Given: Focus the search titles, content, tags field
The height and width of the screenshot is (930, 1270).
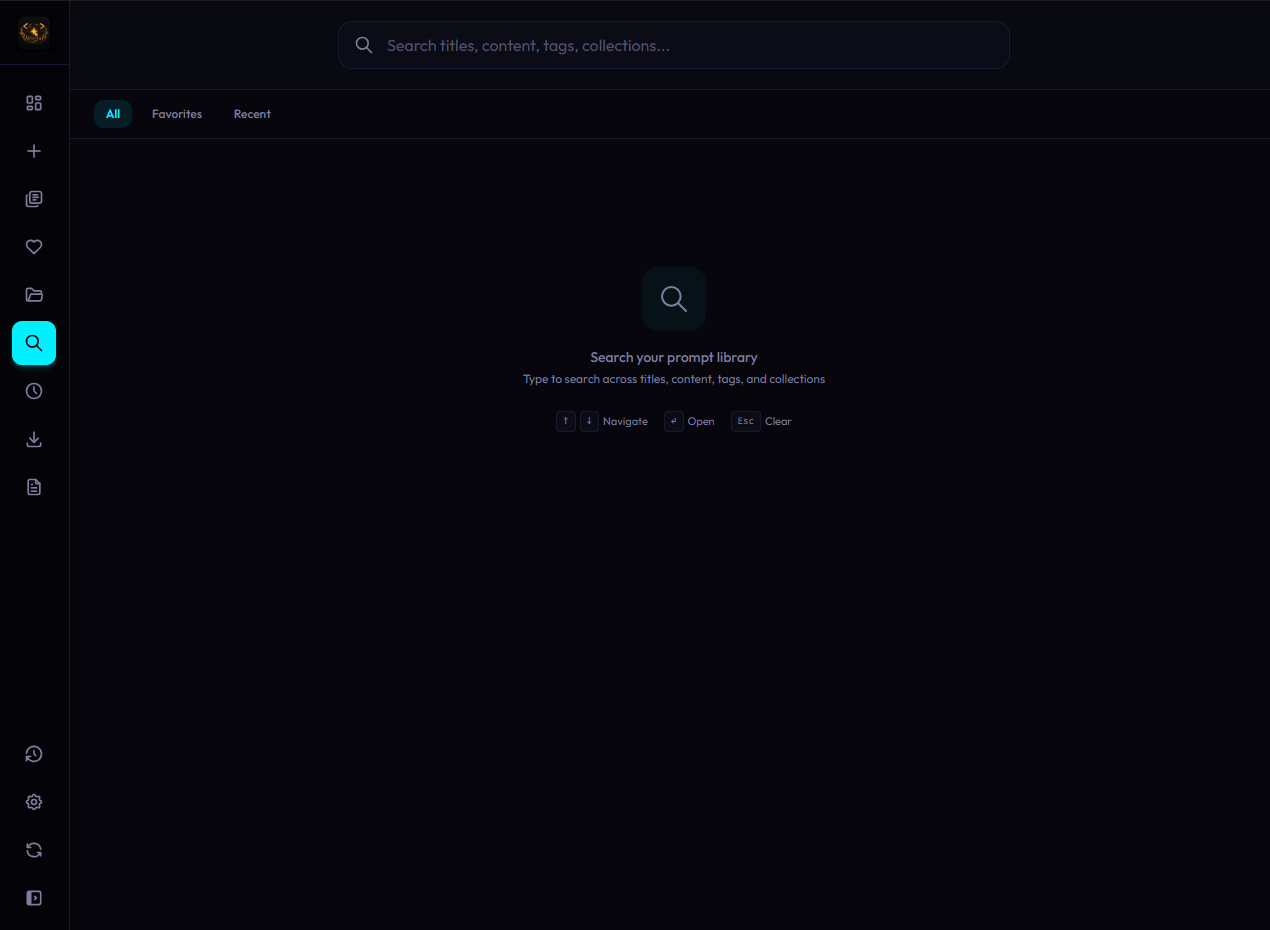Looking at the screenshot, I should coord(674,45).
